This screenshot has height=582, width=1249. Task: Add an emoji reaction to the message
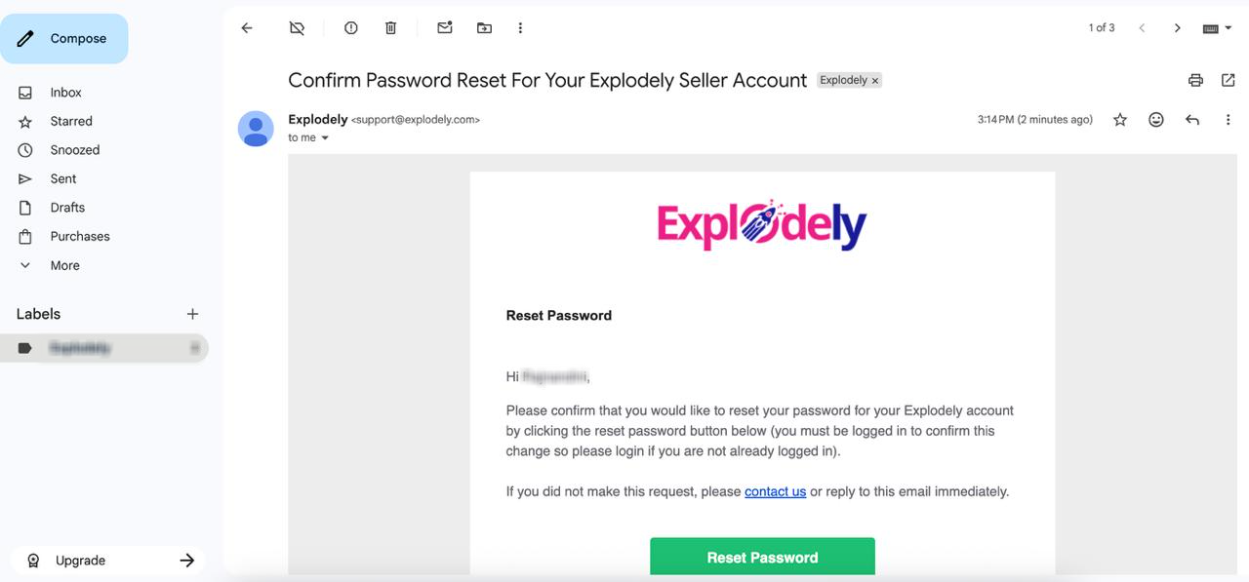click(x=1156, y=120)
